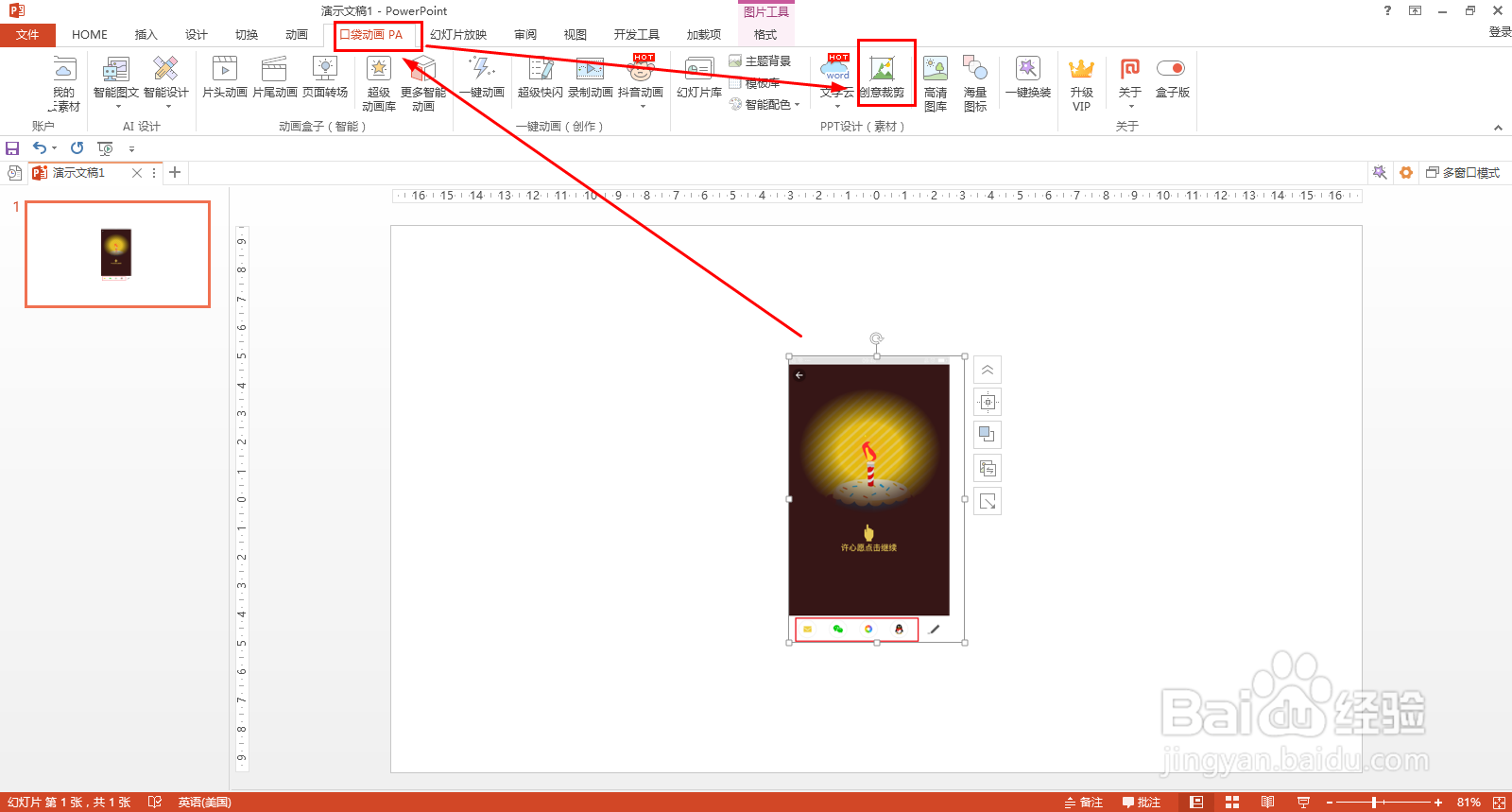Click the zoom slider handle
The height and width of the screenshot is (812, 1512).
tap(1374, 803)
